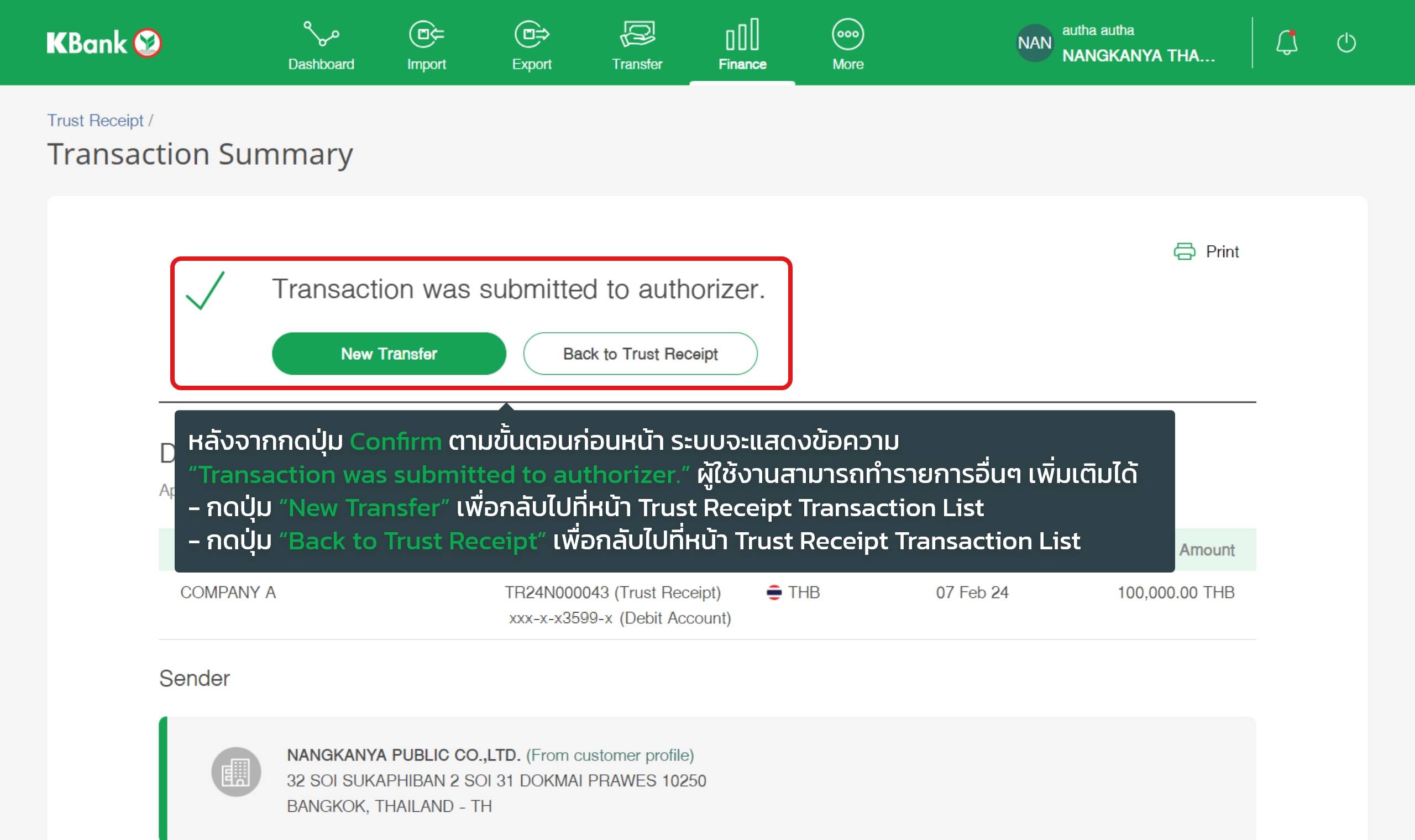Open notifications bell icon
This screenshot has height=840, width=1415.
1286,43
